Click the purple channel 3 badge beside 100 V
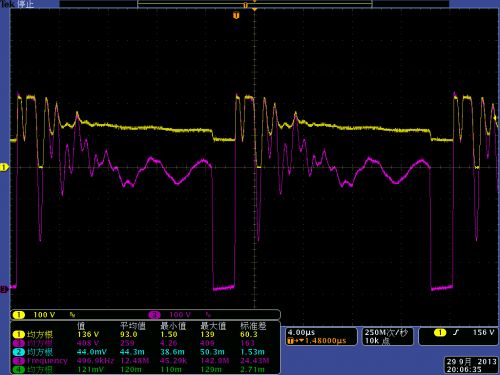Screen dimensions: 500x375 click(154, 315)
